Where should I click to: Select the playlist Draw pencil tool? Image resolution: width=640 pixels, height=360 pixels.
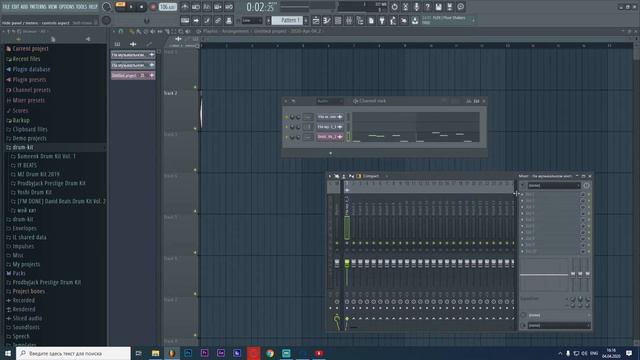[x=132, y=31]
